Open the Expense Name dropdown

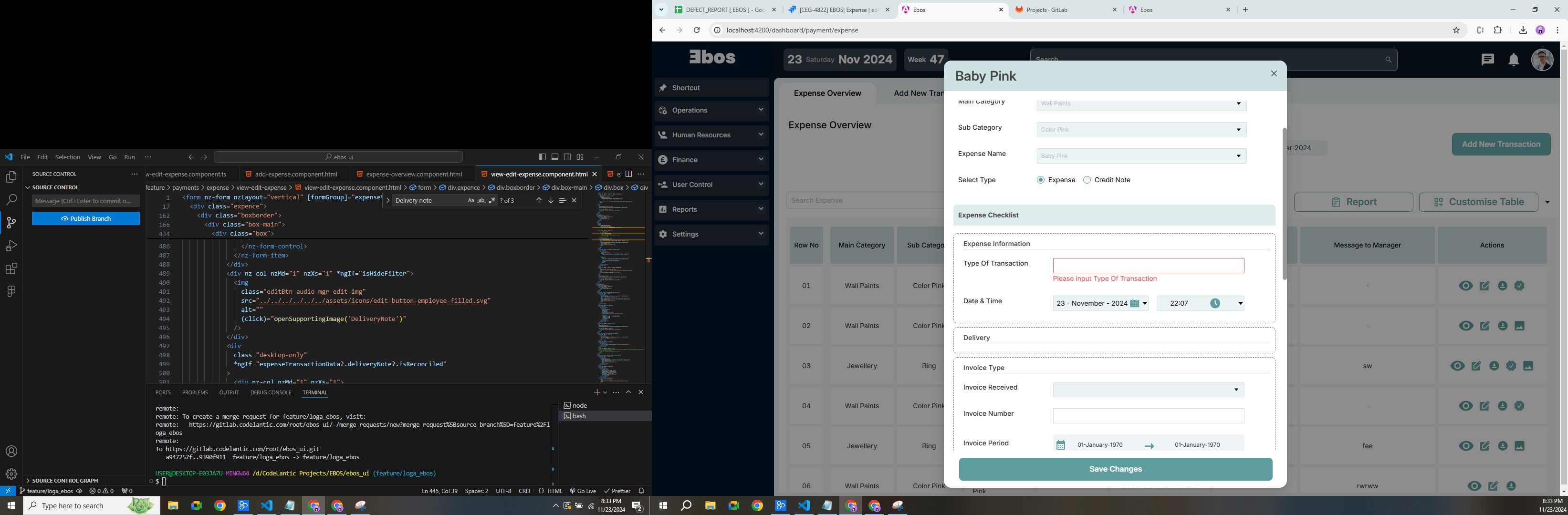pyautogui.click(x=1141, y=156)
